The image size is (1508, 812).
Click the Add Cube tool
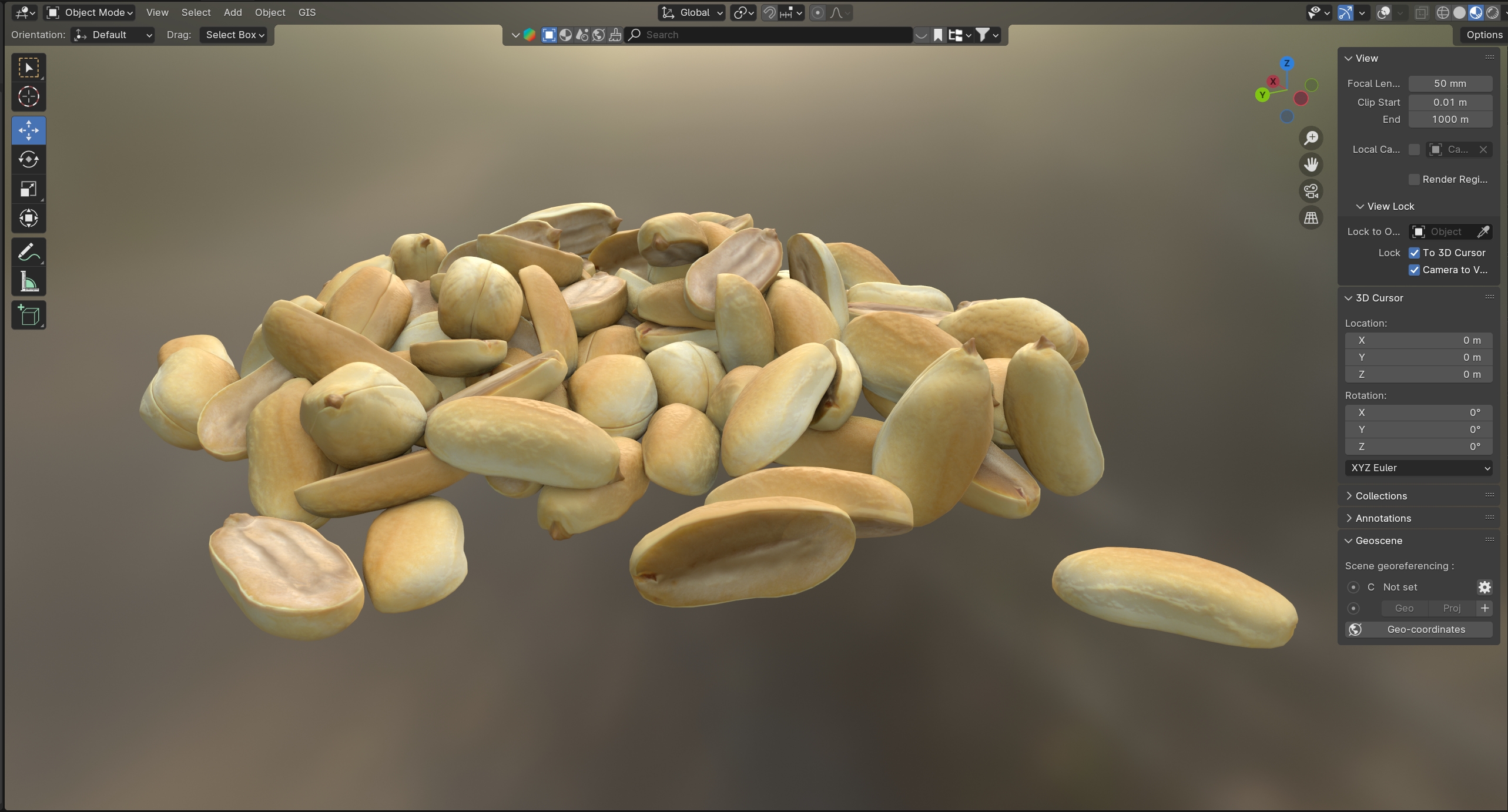28,316
